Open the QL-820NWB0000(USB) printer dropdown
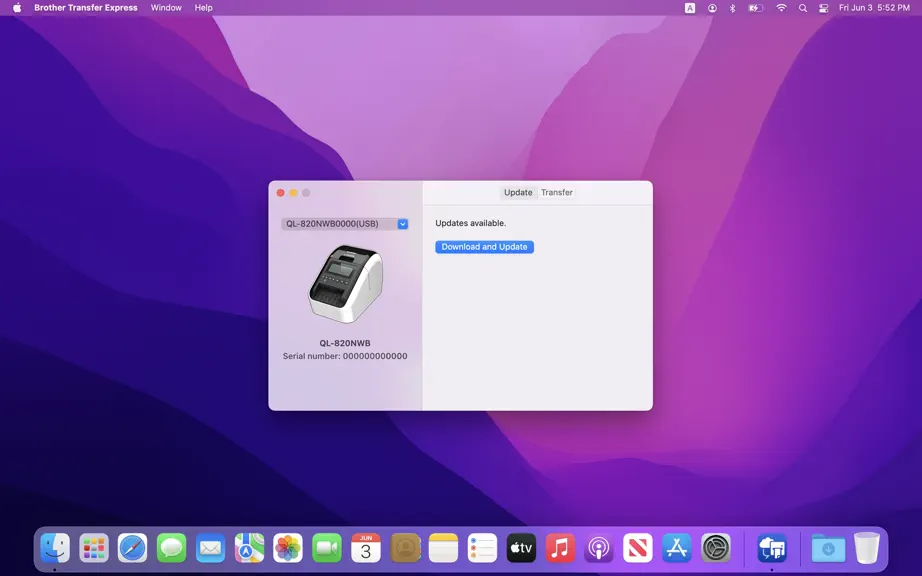 (345, 224)
